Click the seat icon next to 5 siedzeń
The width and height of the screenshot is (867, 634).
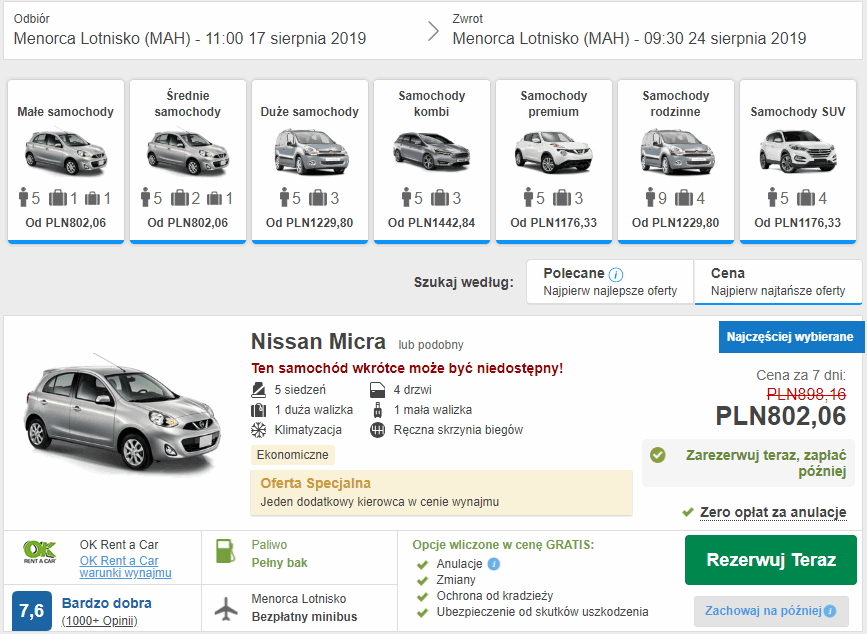click(x=258, y=390)
